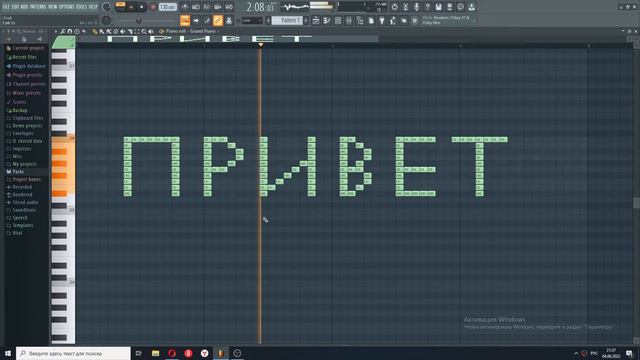Open piano roll tools wrench menu
The width and height of the screenshot is (640, 360).
63,31
